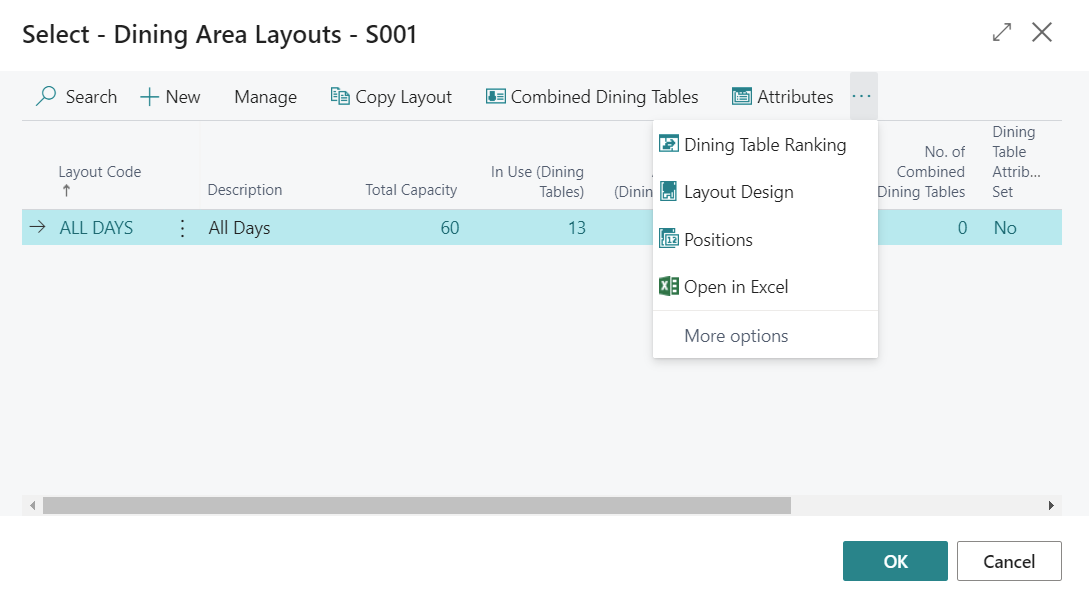Open Combined Dining Tables icon

pos(495,97)
